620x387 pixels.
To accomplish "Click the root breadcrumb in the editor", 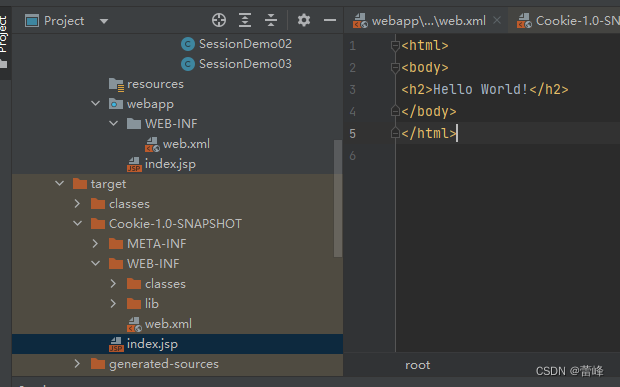I will pyautogui.click(x=418, y=365).
